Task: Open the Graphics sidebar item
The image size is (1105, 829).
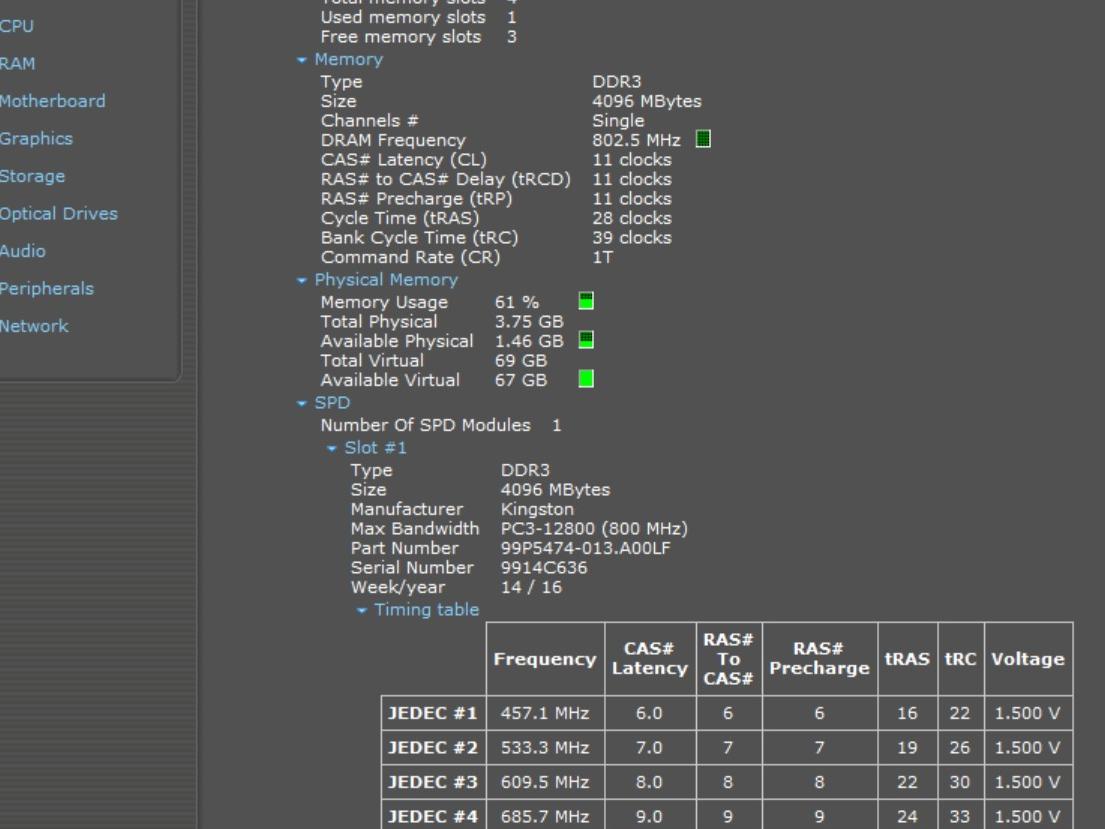Action: [x=36, y=139]
